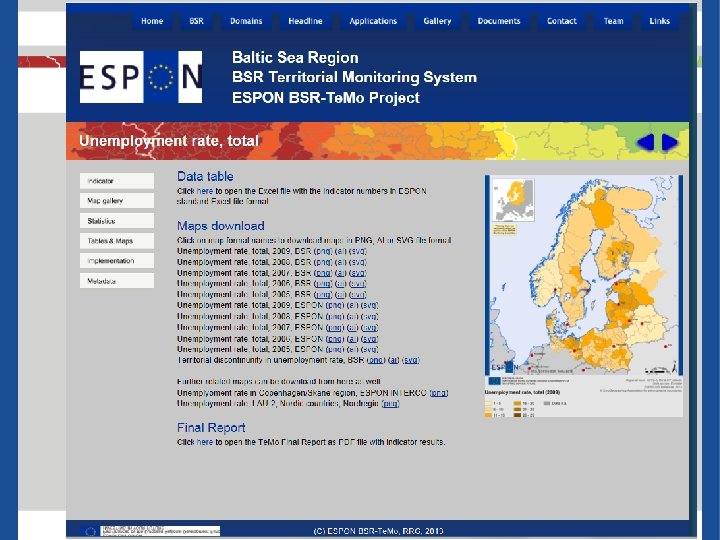Download ai for 2007 BSR unemployment map
The image size is (720, 540).
tap(341, 273)
